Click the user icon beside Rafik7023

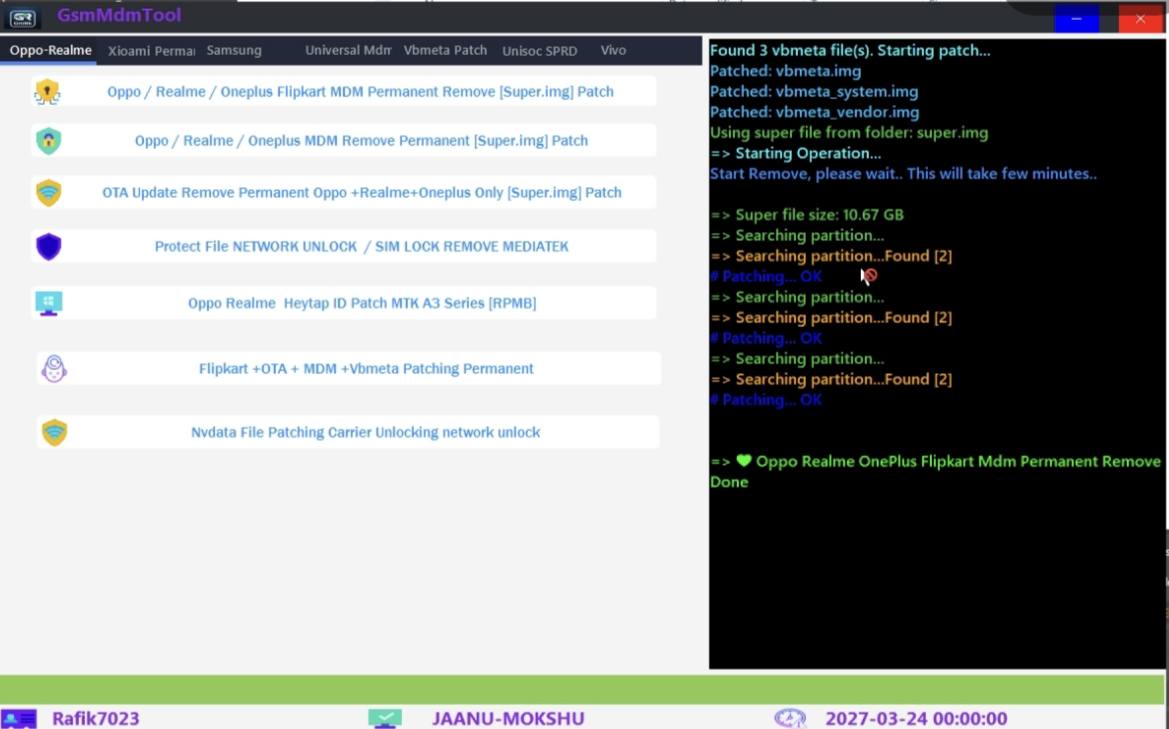[x=19, y=719]
